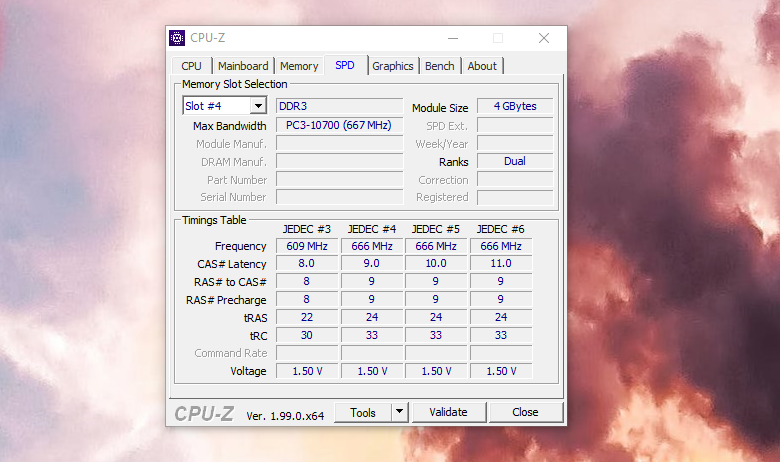Click the DDR3 memory type field
The height and width of the screenshot is (462, 780).
coord(339,106)
